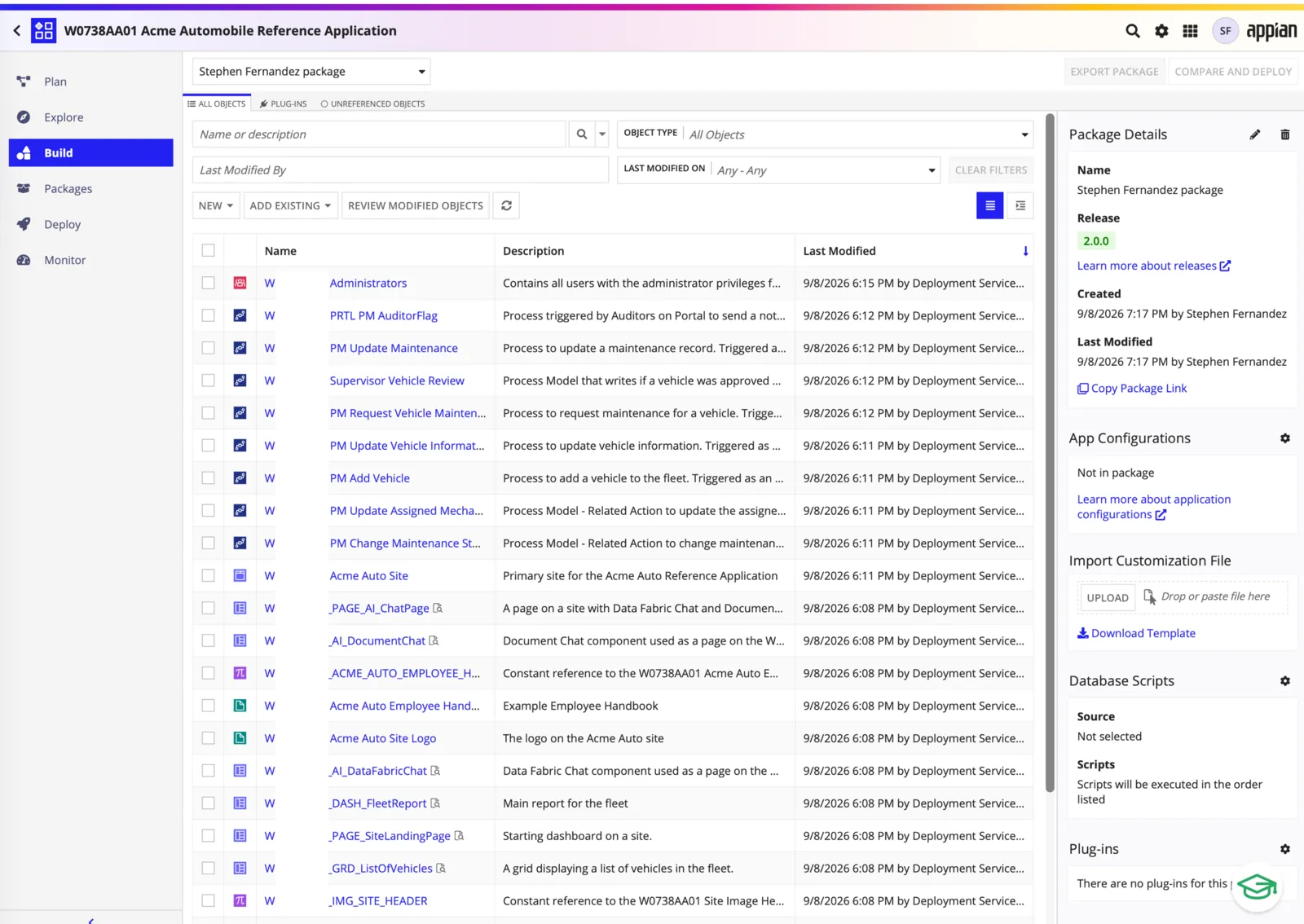Check the _IMG_SITE_HEADER row checkbox
Screen dimensions: 1304x924
[209, 900]
